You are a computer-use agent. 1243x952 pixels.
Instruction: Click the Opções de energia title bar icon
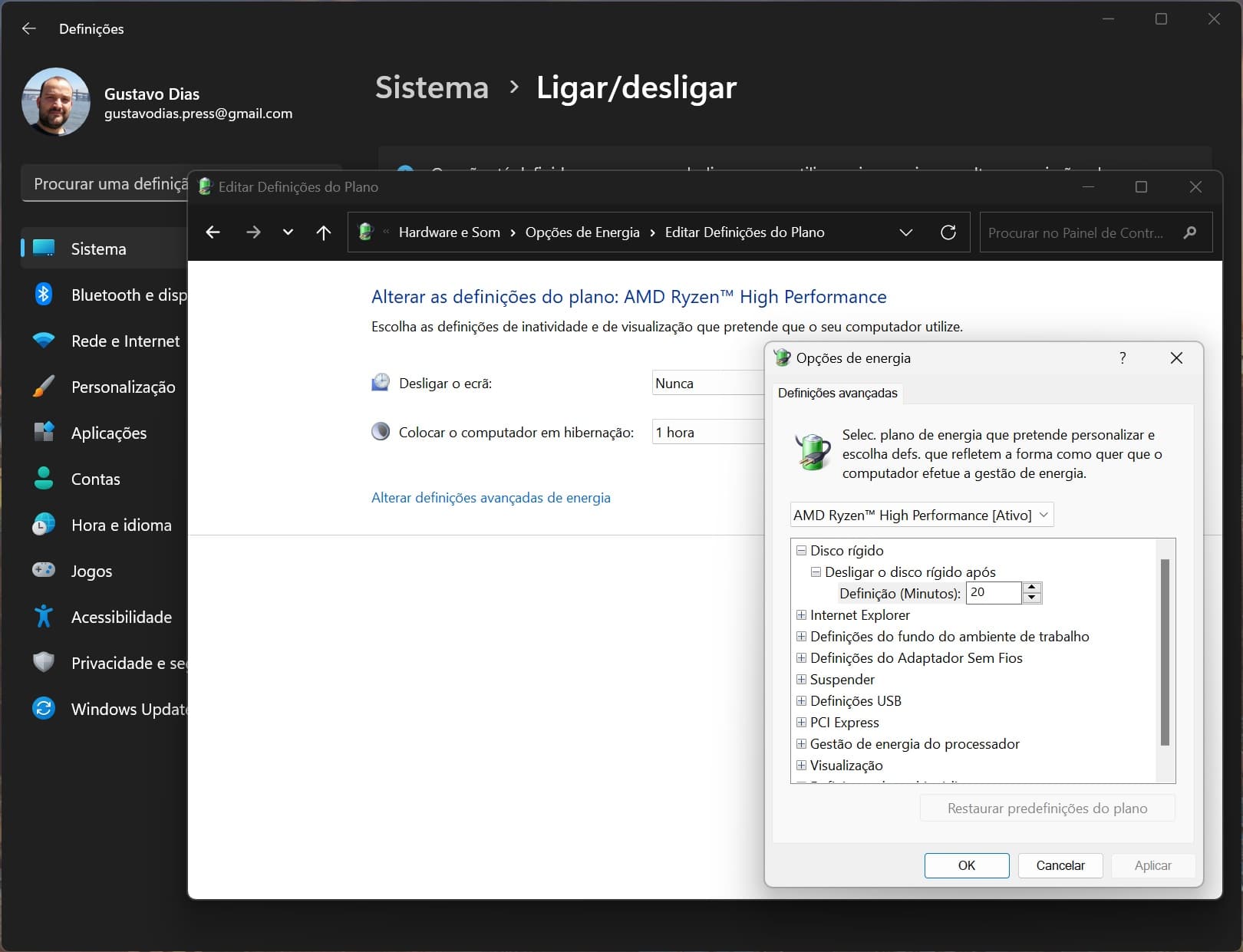782,357
